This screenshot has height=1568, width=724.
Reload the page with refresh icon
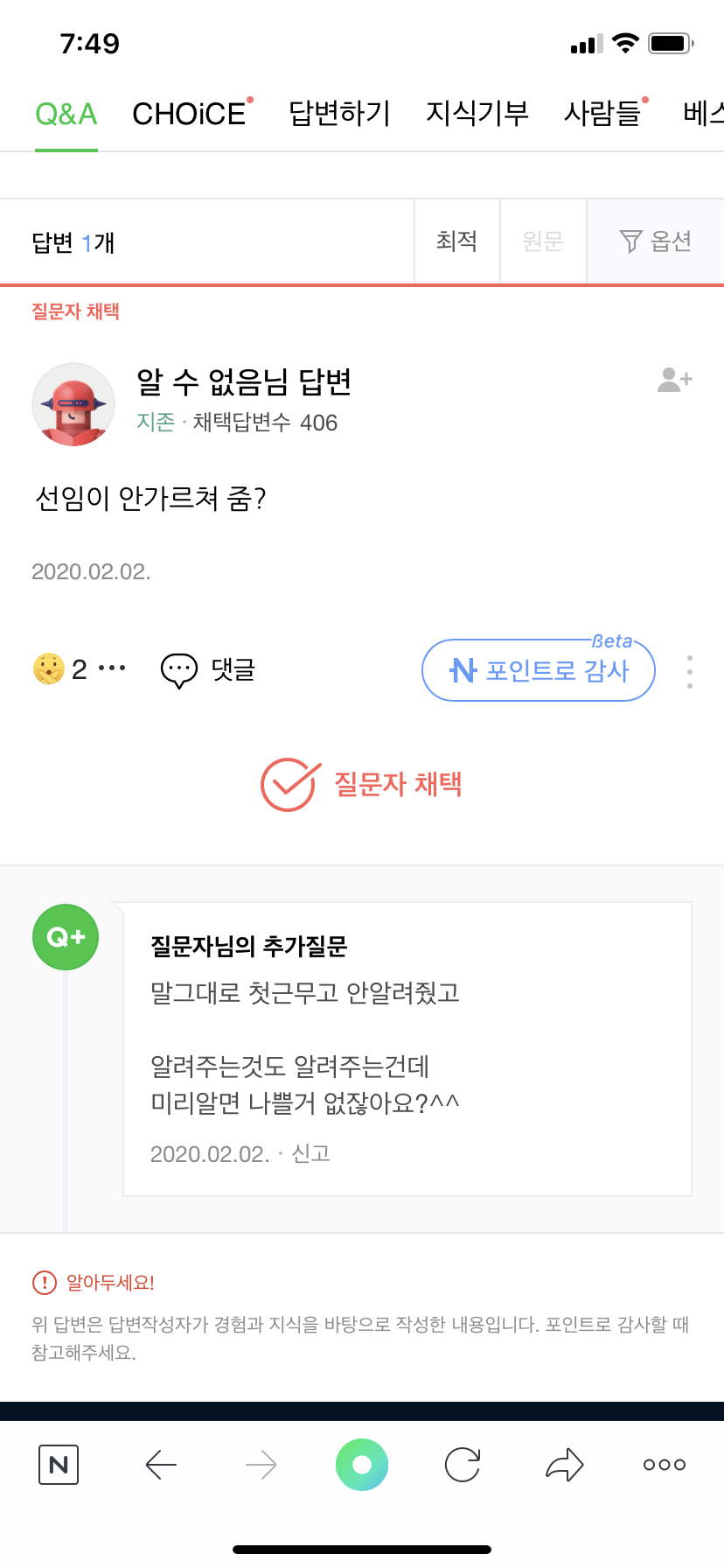point(463,1465)
